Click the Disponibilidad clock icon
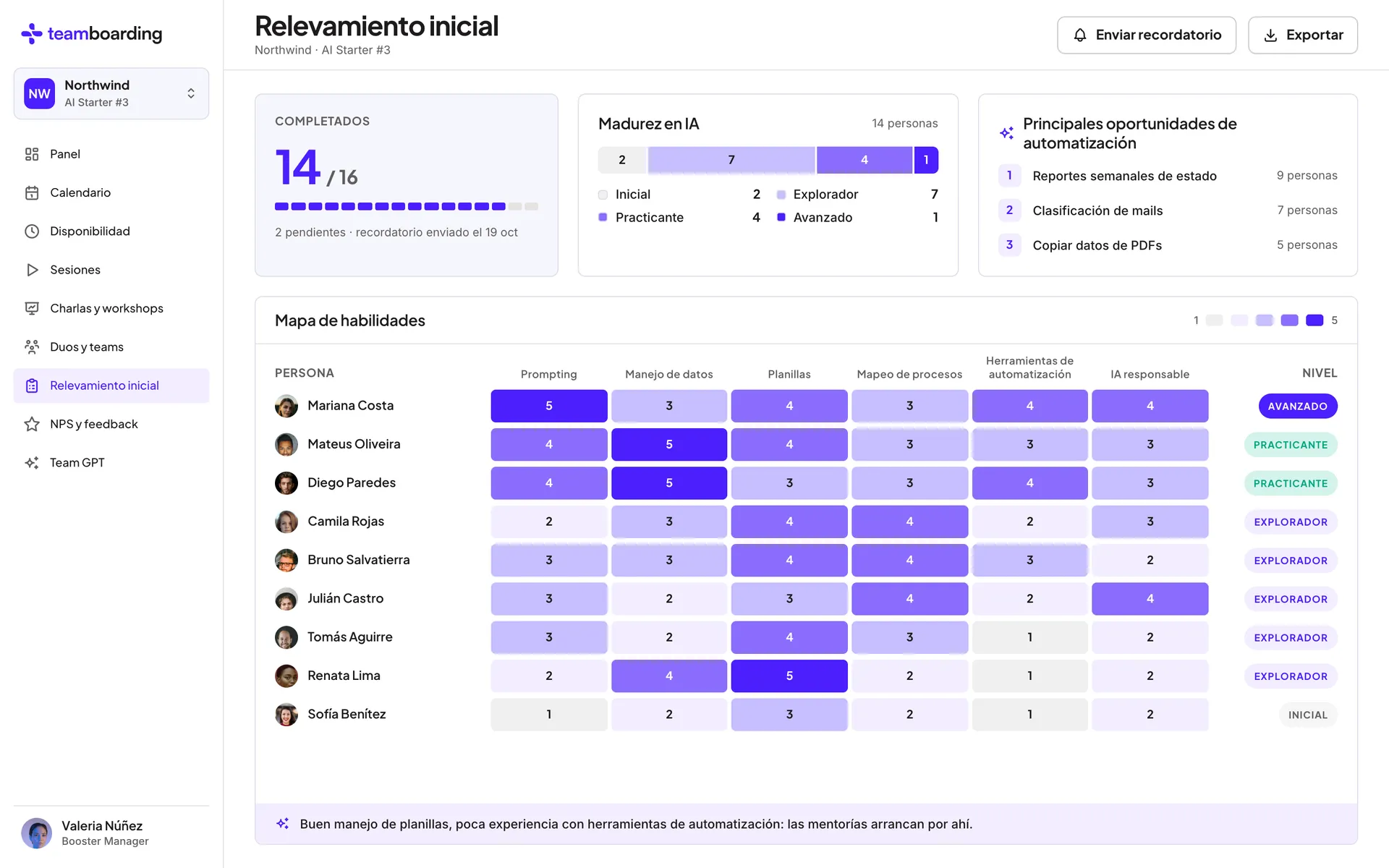Viewport: 1389px width, 868px height. pyautogui.click(x=32, y=231)
